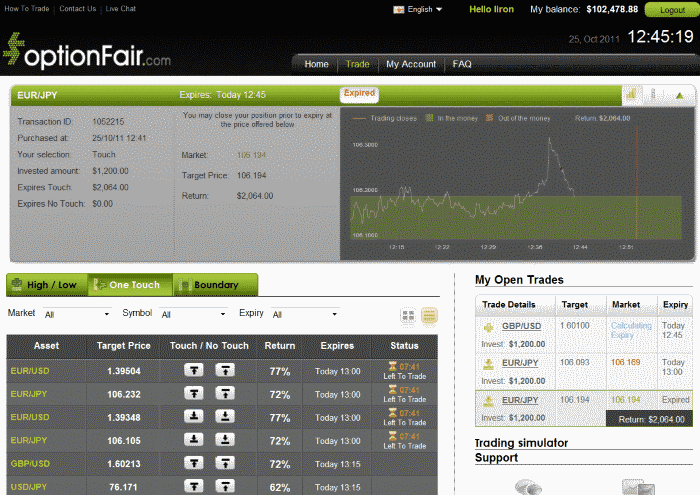Image resolution: width=700 pixels, height=495 pixels.
Task: Open the Expiry filter dropdown
Action: click(x=304, y=314)
